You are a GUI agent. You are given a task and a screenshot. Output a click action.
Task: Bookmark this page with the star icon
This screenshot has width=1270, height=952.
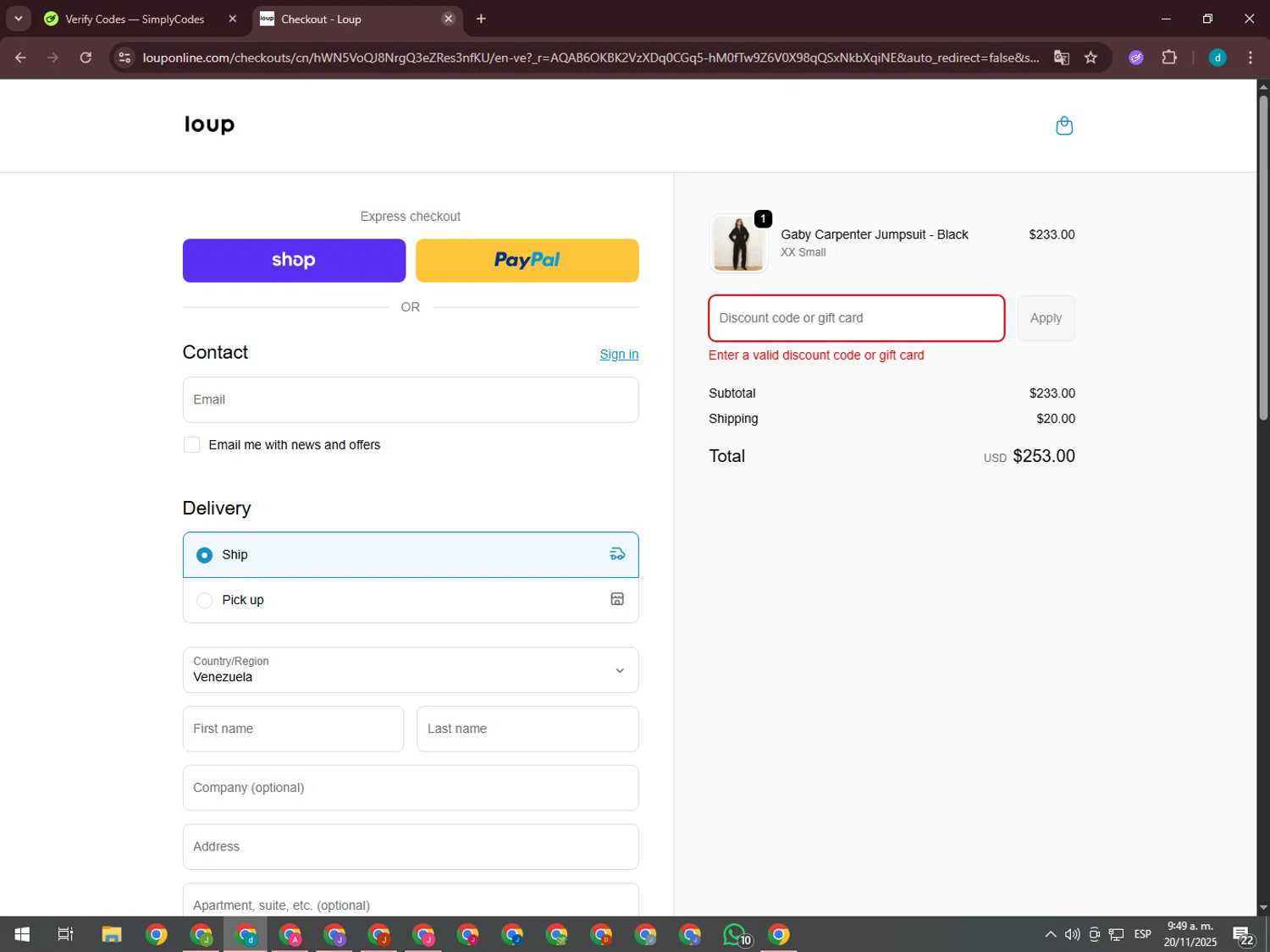coord(1091,58)
